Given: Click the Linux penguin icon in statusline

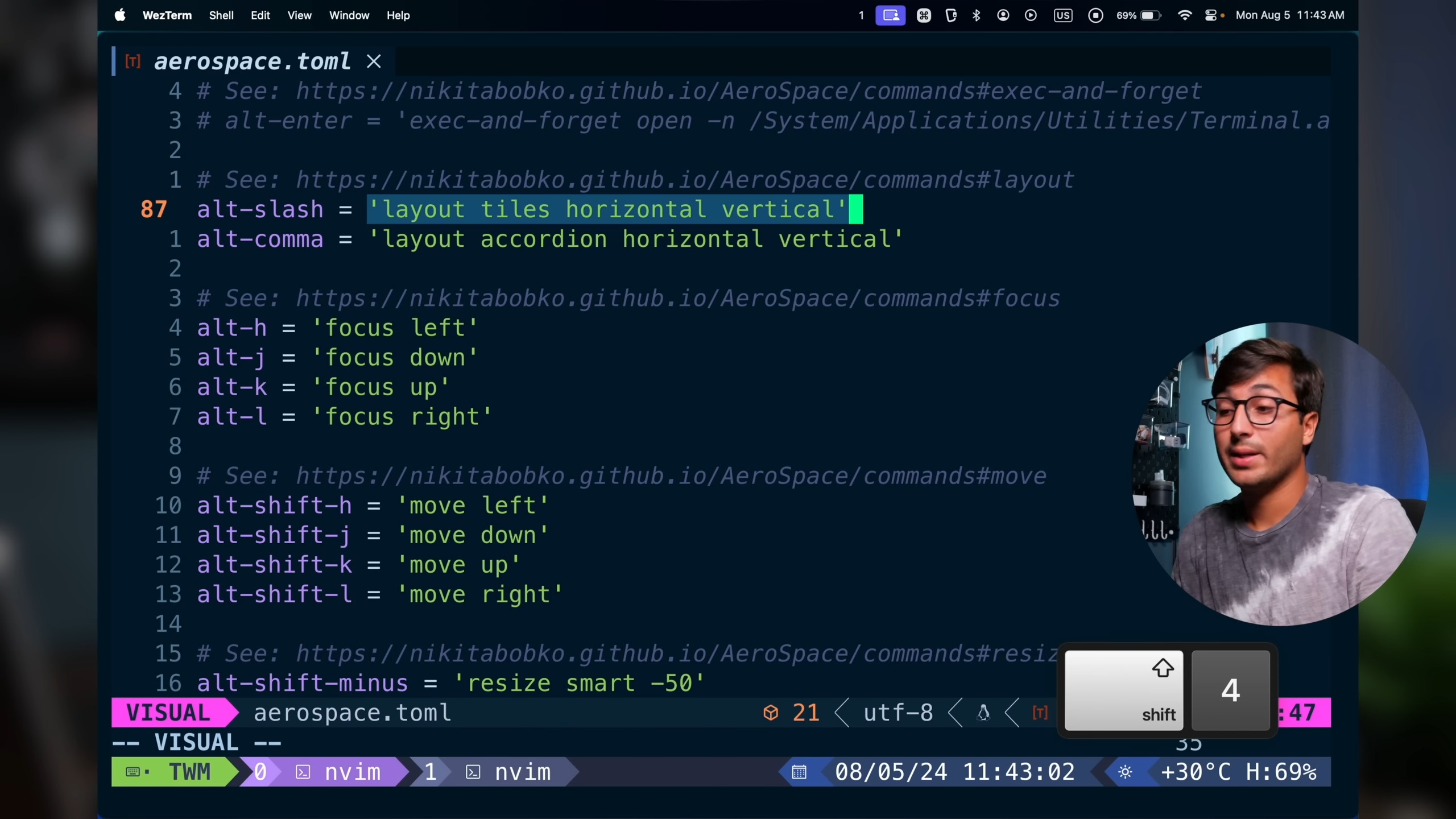Looking at the screenshot, I should [983, 713].
